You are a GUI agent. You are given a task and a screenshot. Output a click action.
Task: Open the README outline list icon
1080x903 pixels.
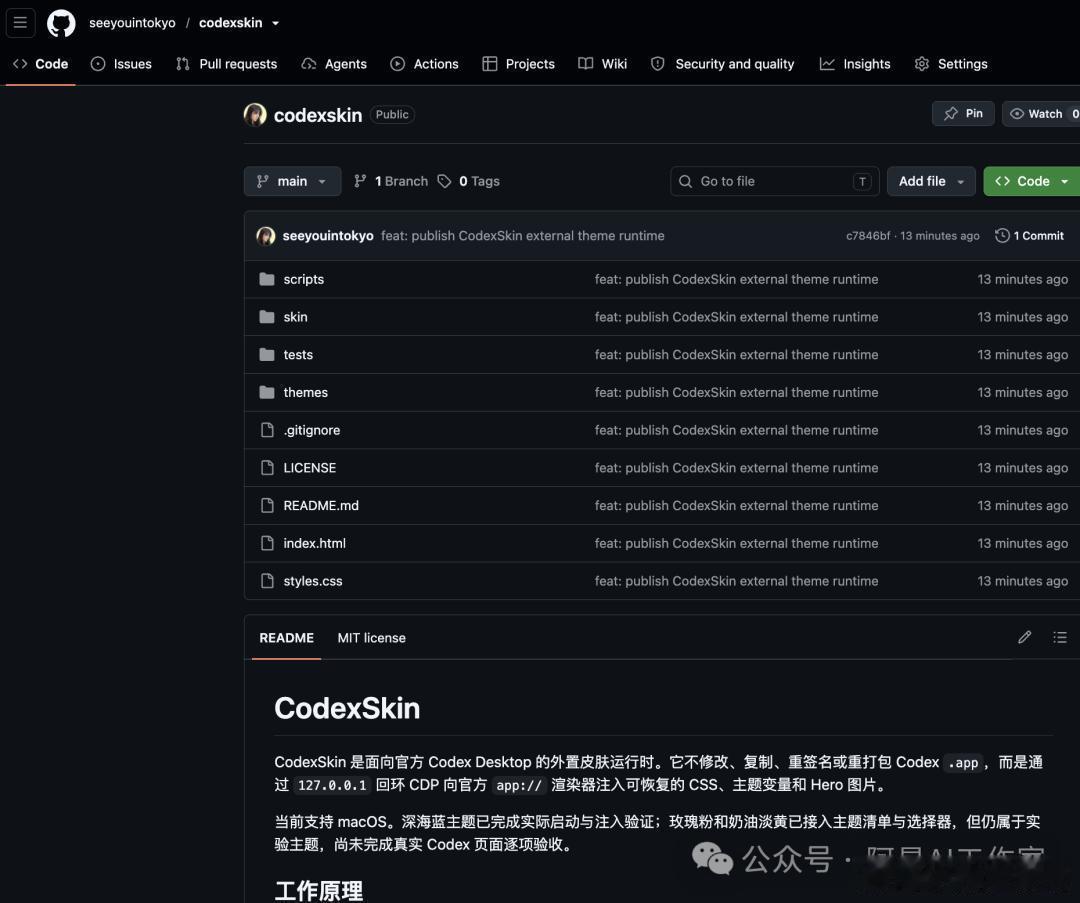pos(1060,637)
